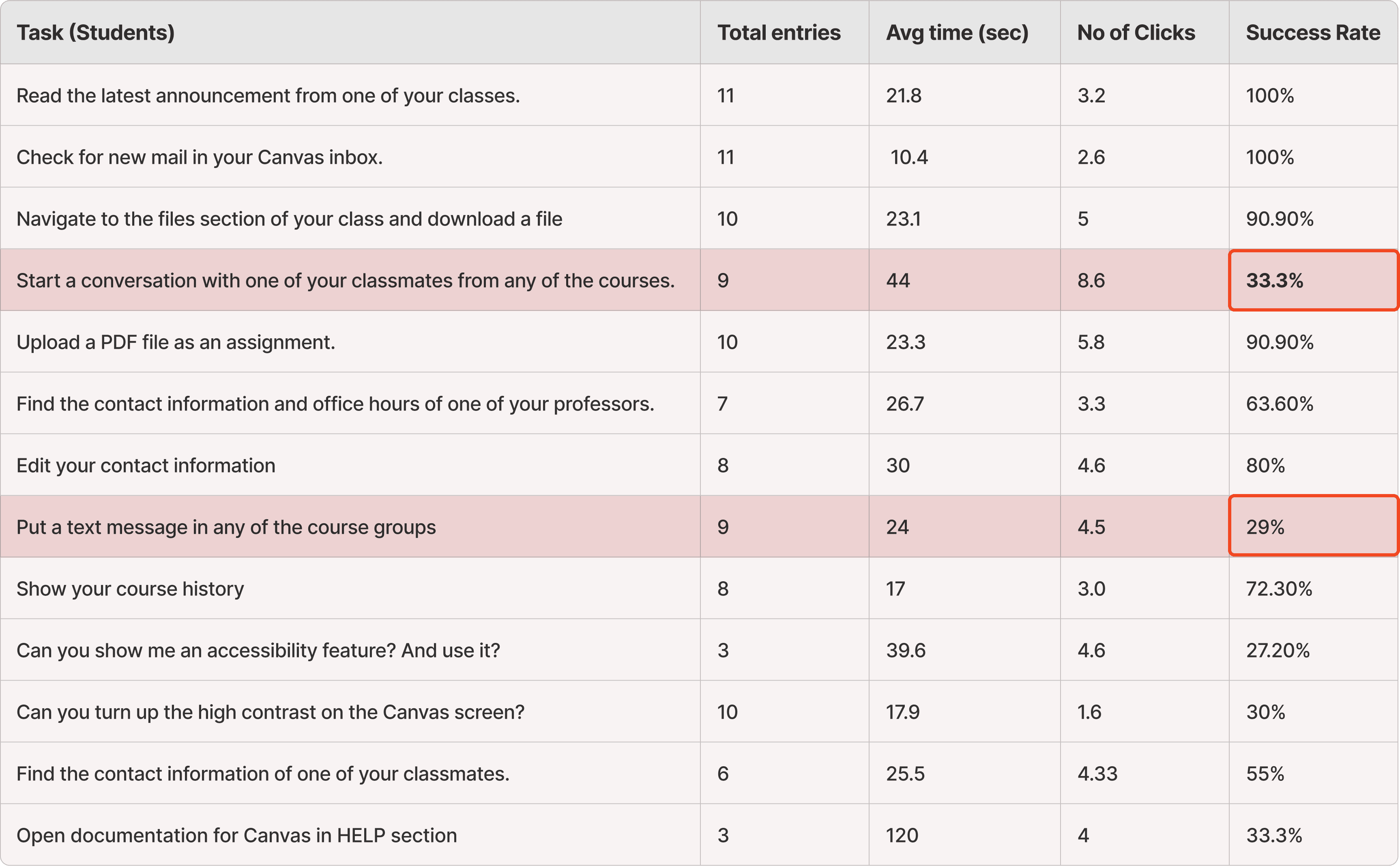The width and height of the screenshot is (1400, 866).
Task: Click the Avg time (sec) header
Action: point(957,32)
